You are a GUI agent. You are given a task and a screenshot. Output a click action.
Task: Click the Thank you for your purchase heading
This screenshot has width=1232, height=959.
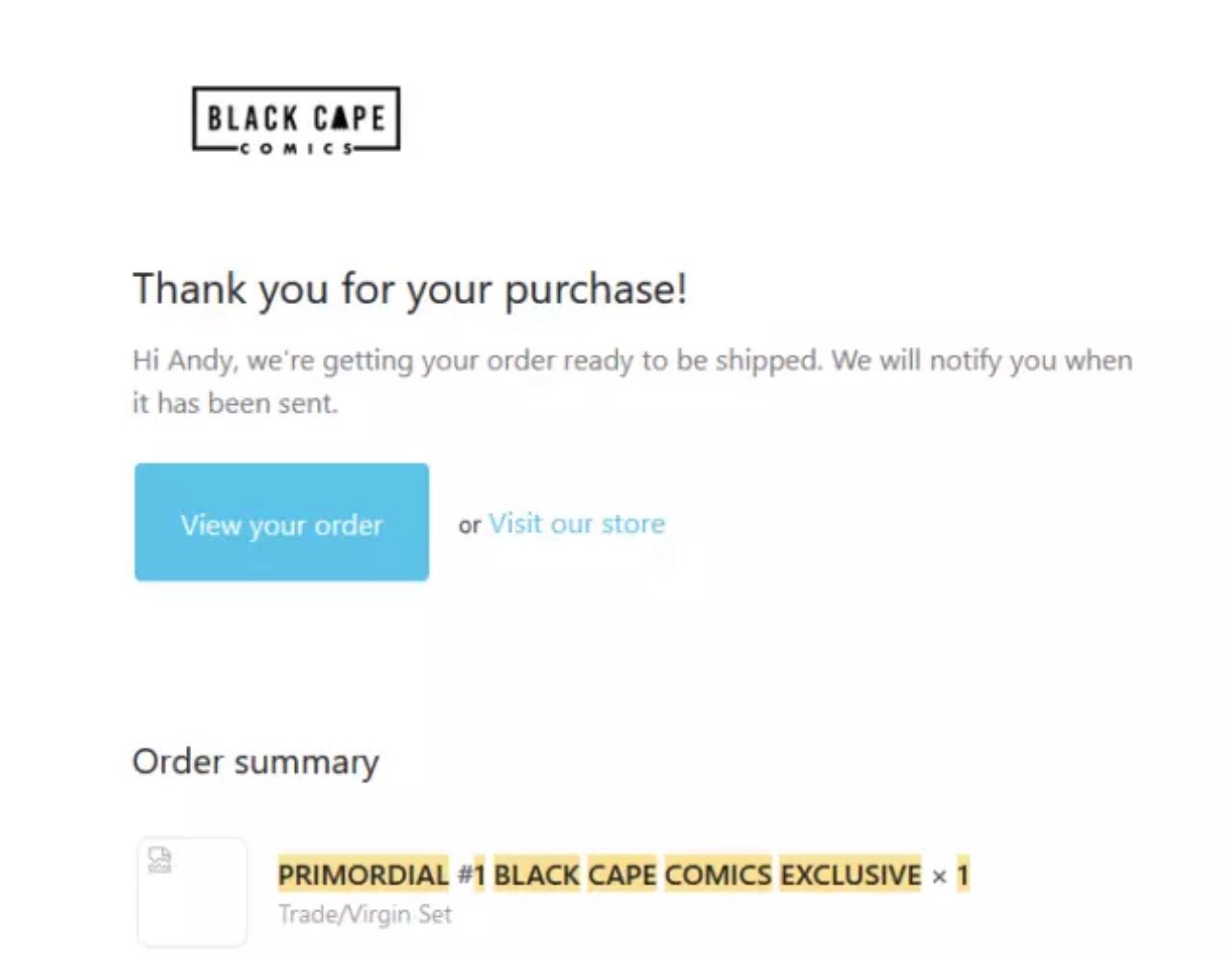(x=410, y=289)
